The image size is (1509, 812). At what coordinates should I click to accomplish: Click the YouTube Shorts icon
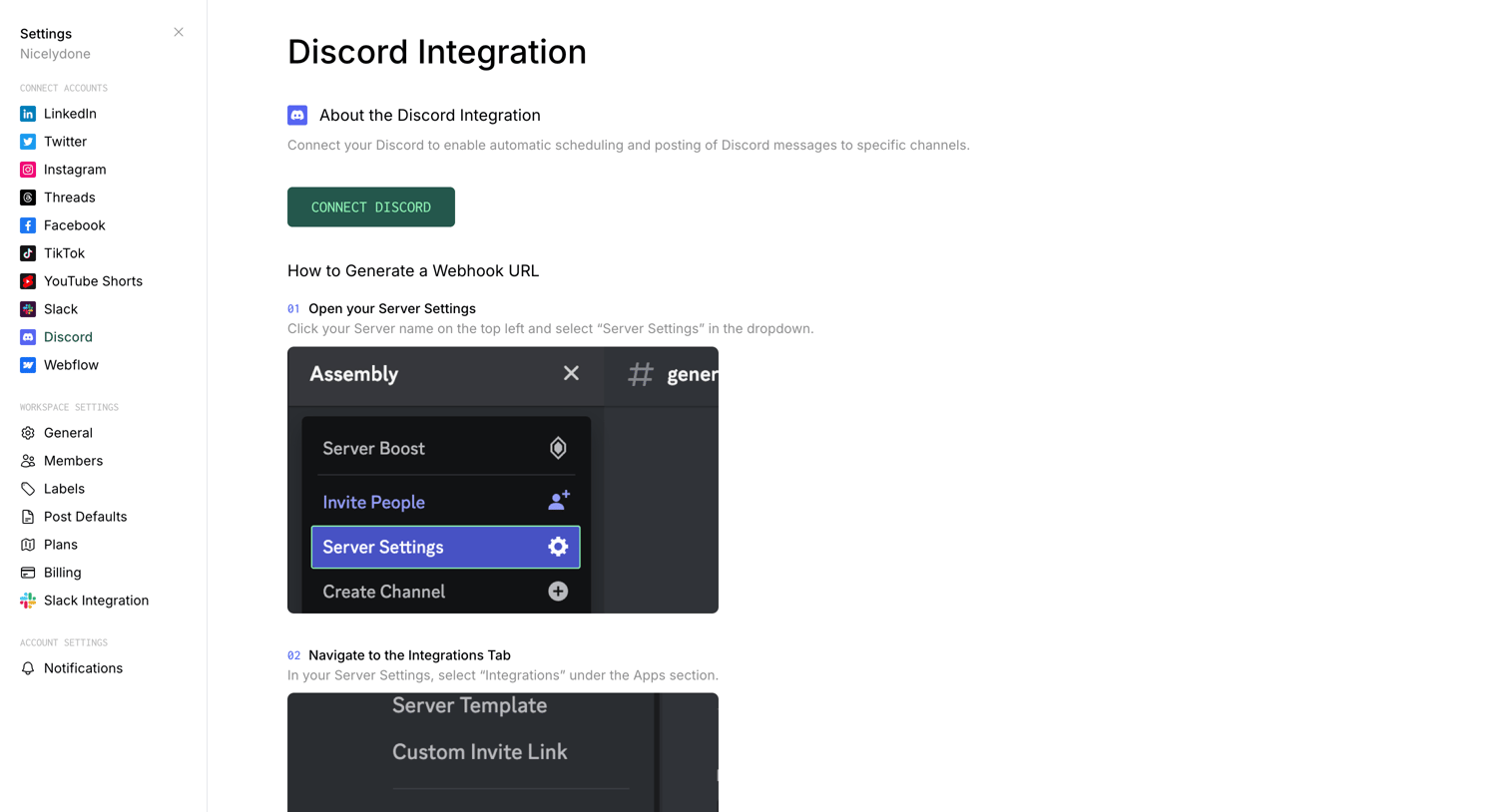[x=28, y=281]
